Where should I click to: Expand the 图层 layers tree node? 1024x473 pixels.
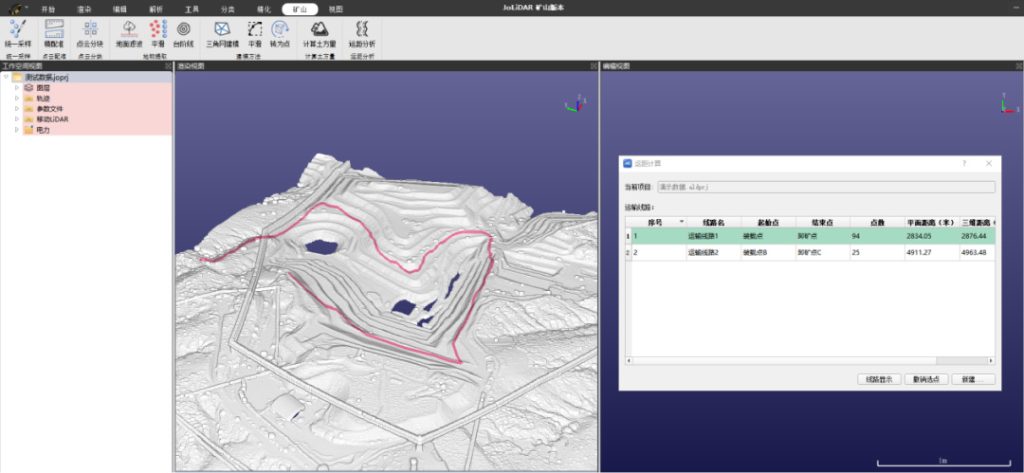tap(17, 88)
